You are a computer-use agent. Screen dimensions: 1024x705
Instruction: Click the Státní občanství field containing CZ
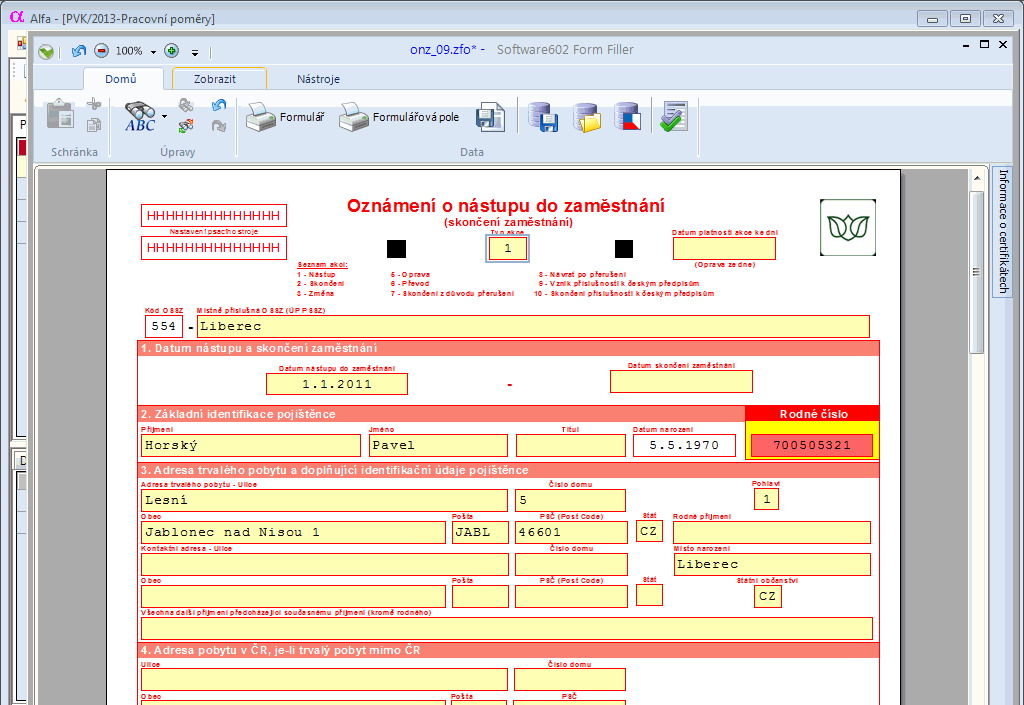click(x=768, y=597)
